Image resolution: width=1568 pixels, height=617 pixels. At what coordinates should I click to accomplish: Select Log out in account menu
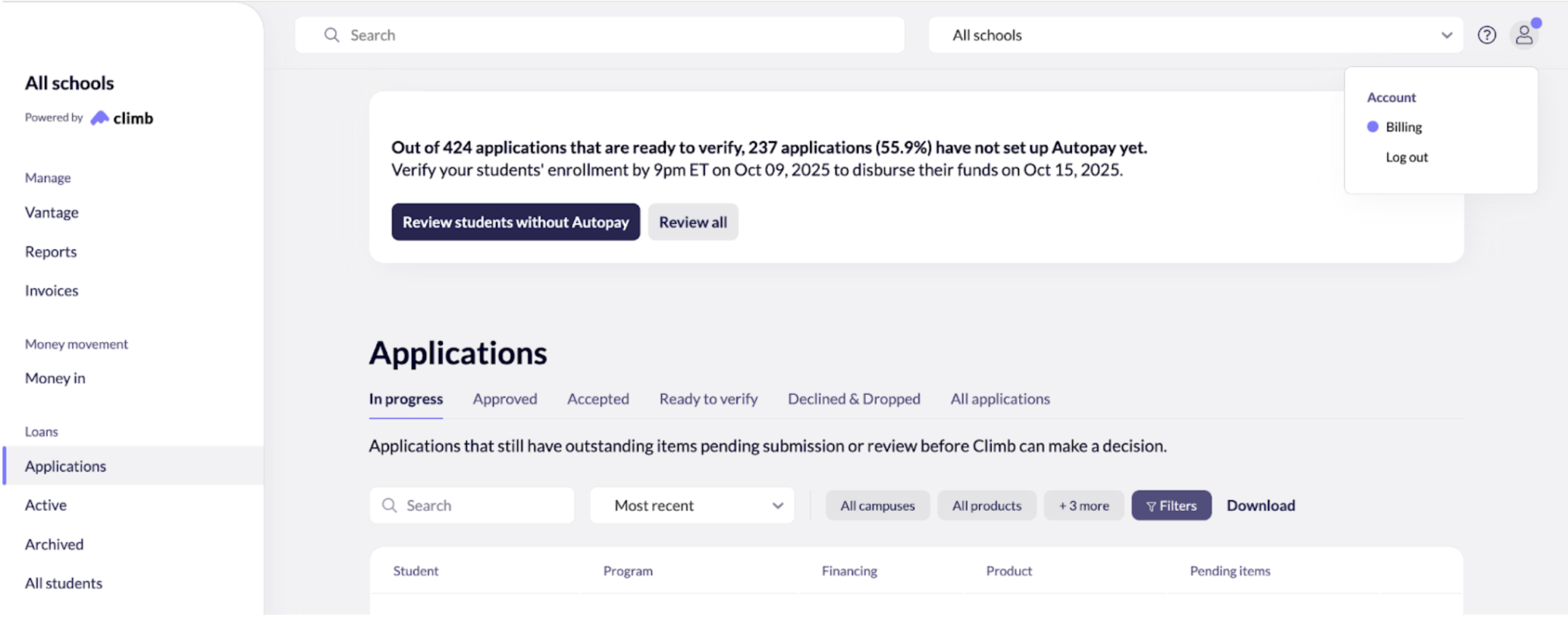tap(1406, 157)
